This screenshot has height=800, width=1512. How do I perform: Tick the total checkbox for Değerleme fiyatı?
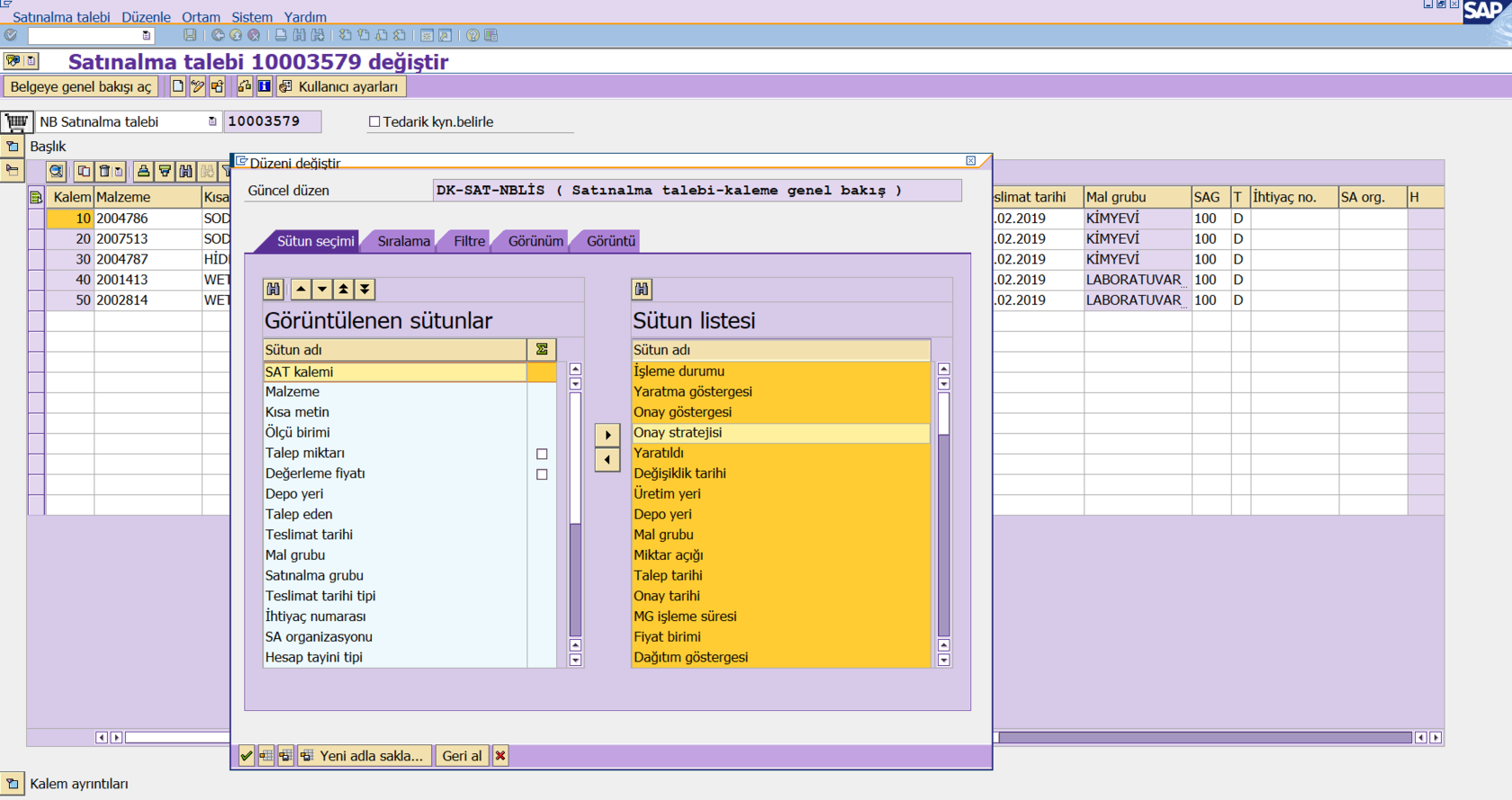(542, 474)
